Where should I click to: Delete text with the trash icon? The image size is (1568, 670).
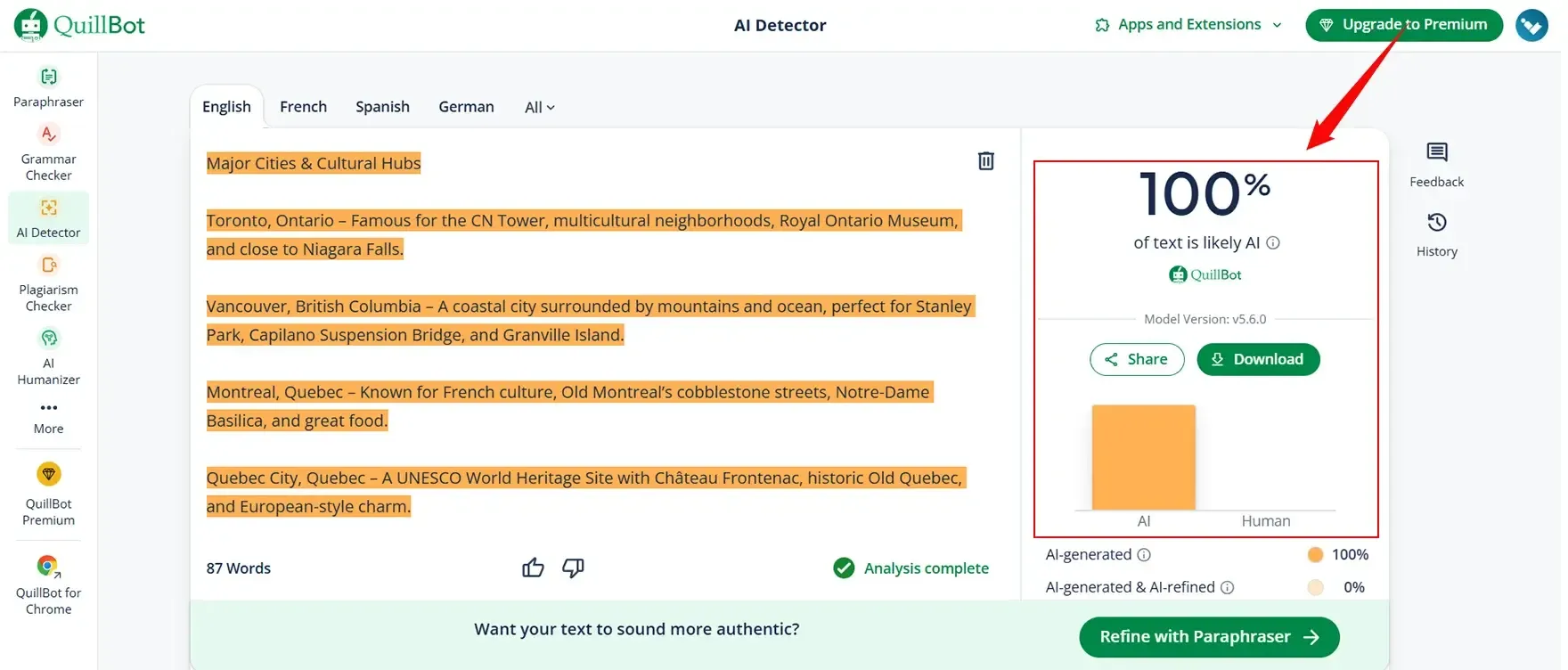point(985,161)
